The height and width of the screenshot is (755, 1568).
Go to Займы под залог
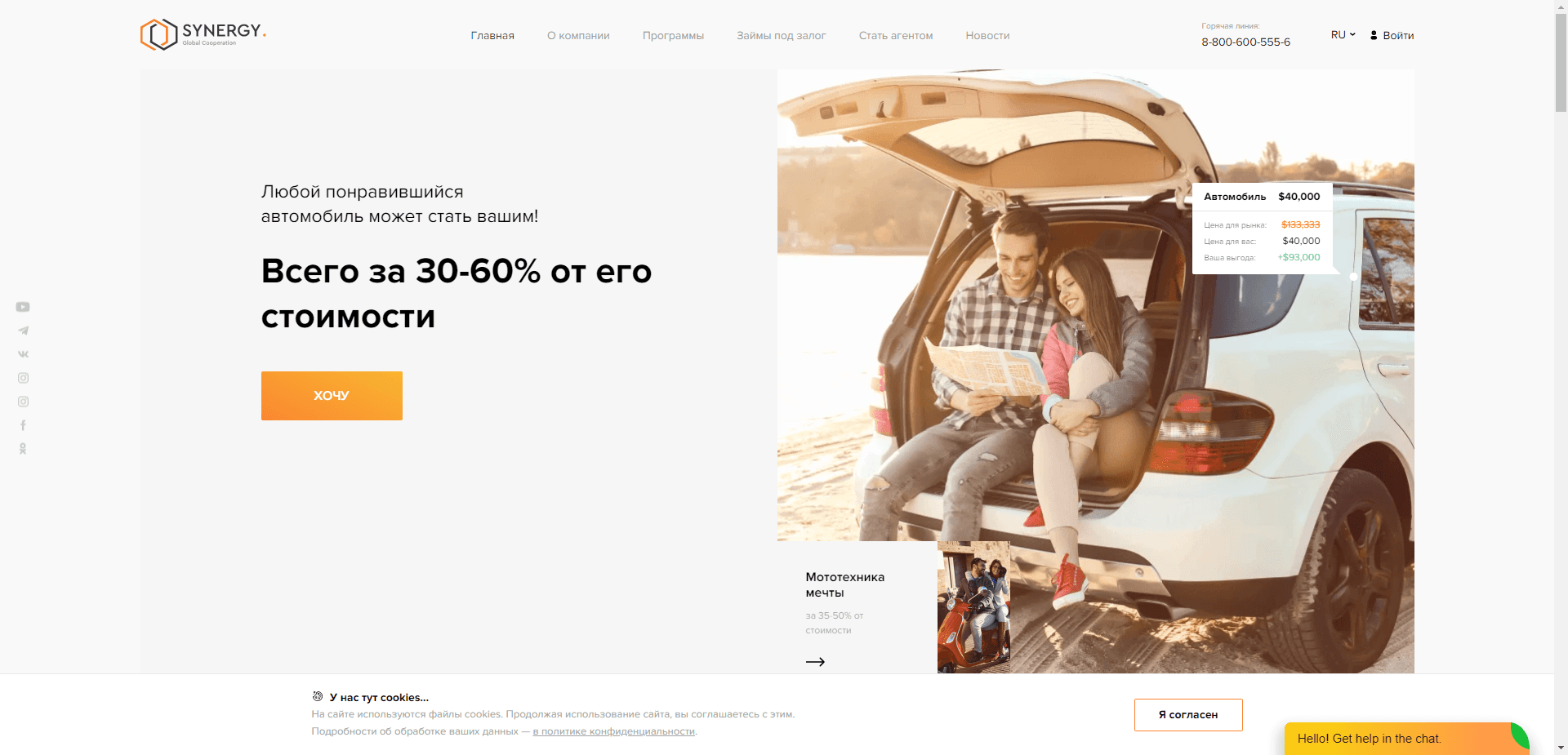click(x=781, y=36)
